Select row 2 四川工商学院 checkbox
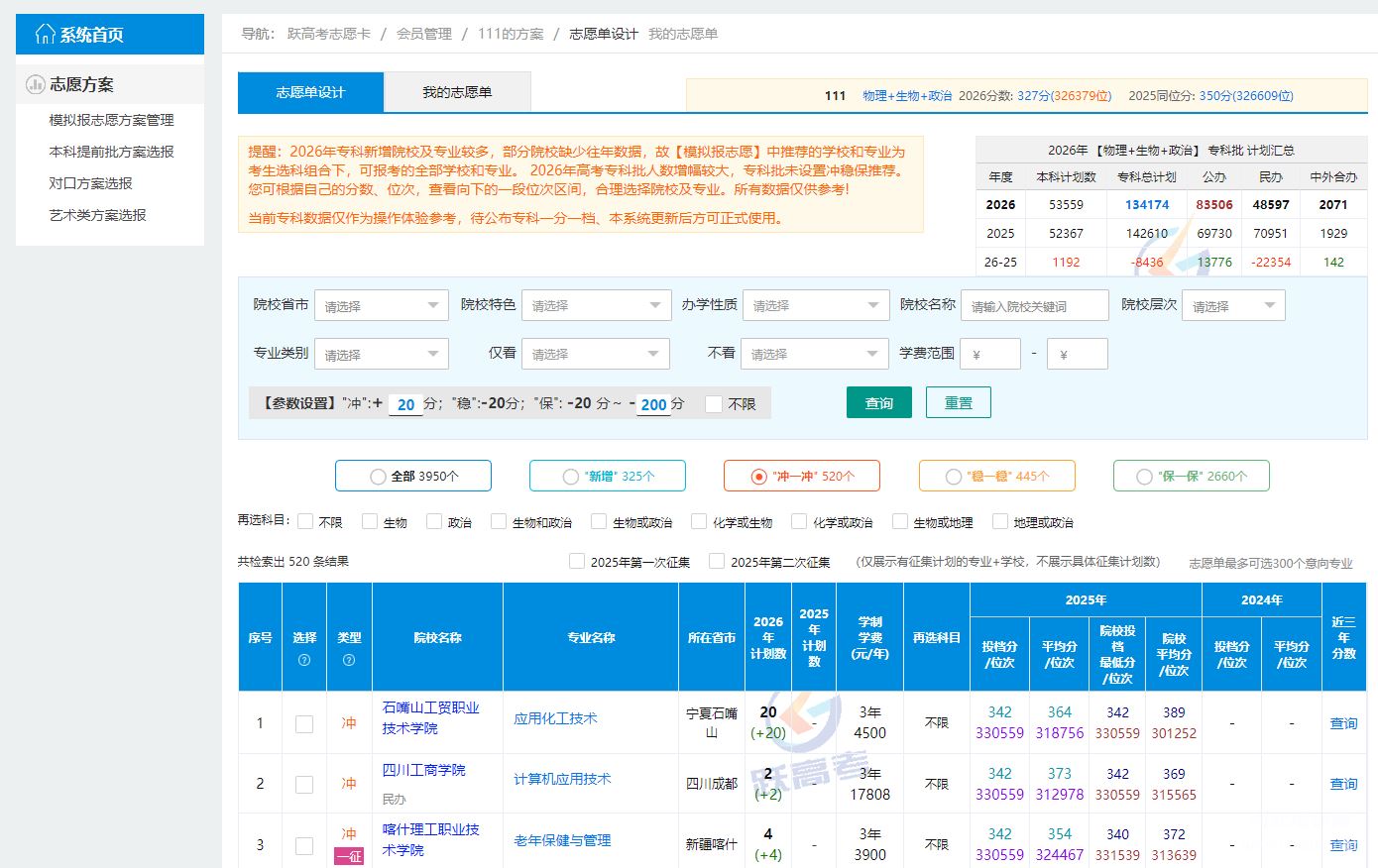The height and width of the screenshot is (868, 1378). tap(304, 784)
